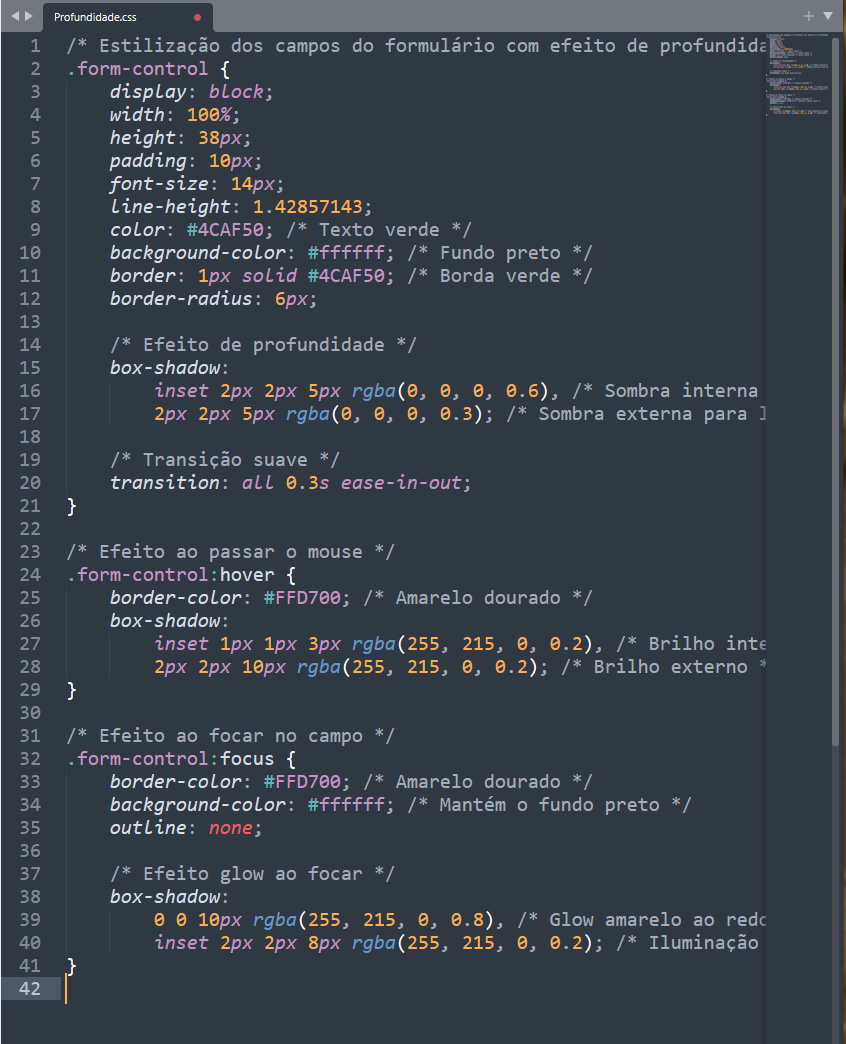The width and height of the screenshot is (846, 1044).
Task: Click the 'outline: none' declaration
Action: 186,828
